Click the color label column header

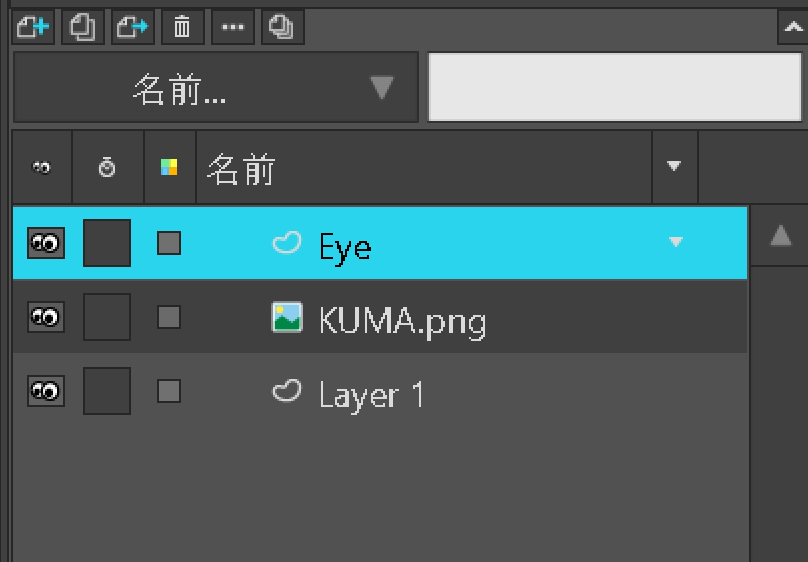pyautogui.click(x=169, y=167)
